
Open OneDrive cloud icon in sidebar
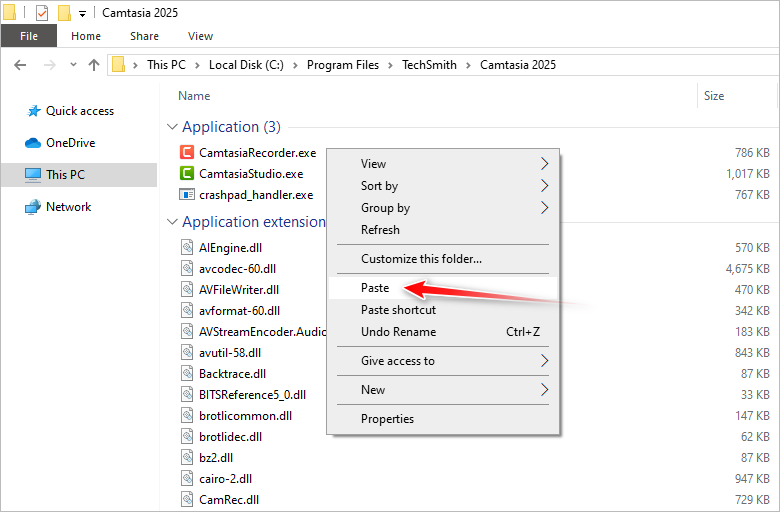pyautogui.click(x=33, y=143)
